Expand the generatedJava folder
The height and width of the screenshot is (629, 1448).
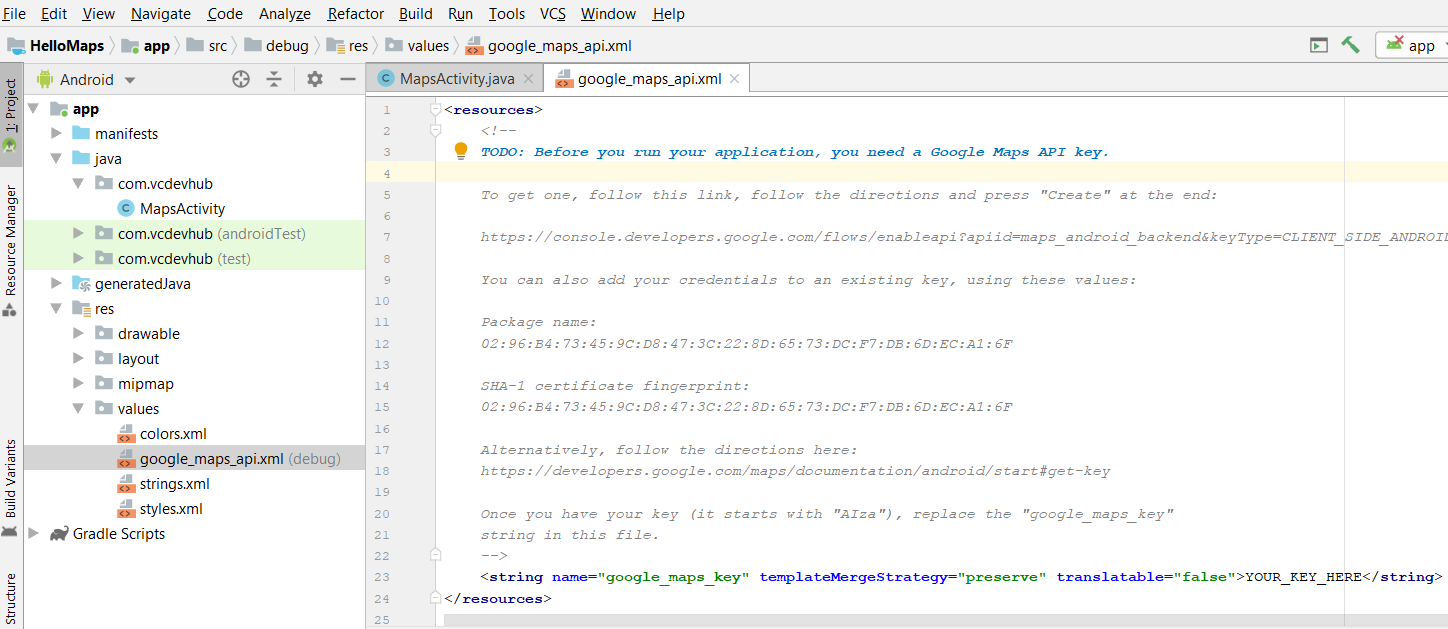pyautogui.click(x=57, y=284)
